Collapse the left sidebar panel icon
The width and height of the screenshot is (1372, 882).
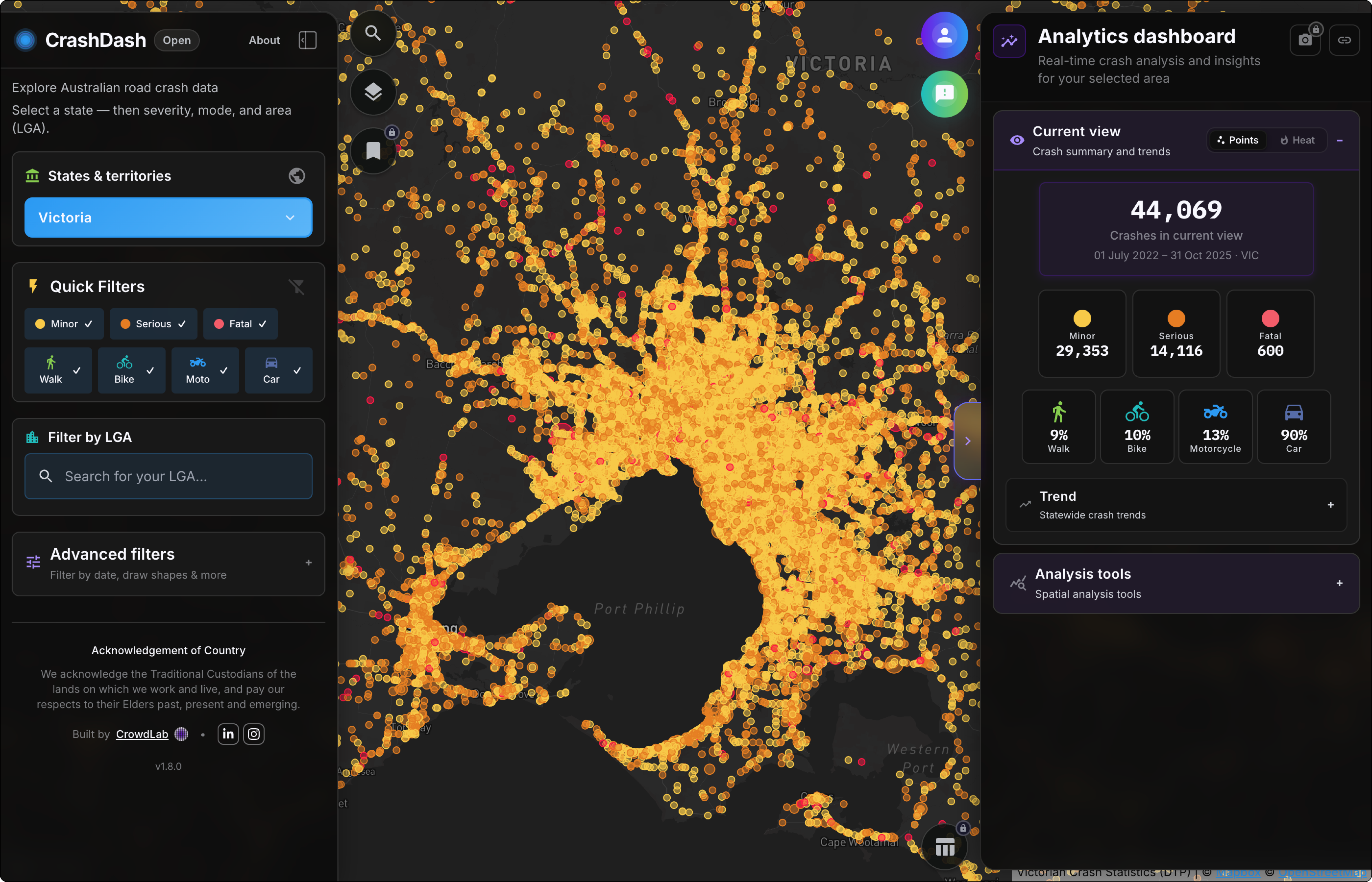(x=308, y=40)
